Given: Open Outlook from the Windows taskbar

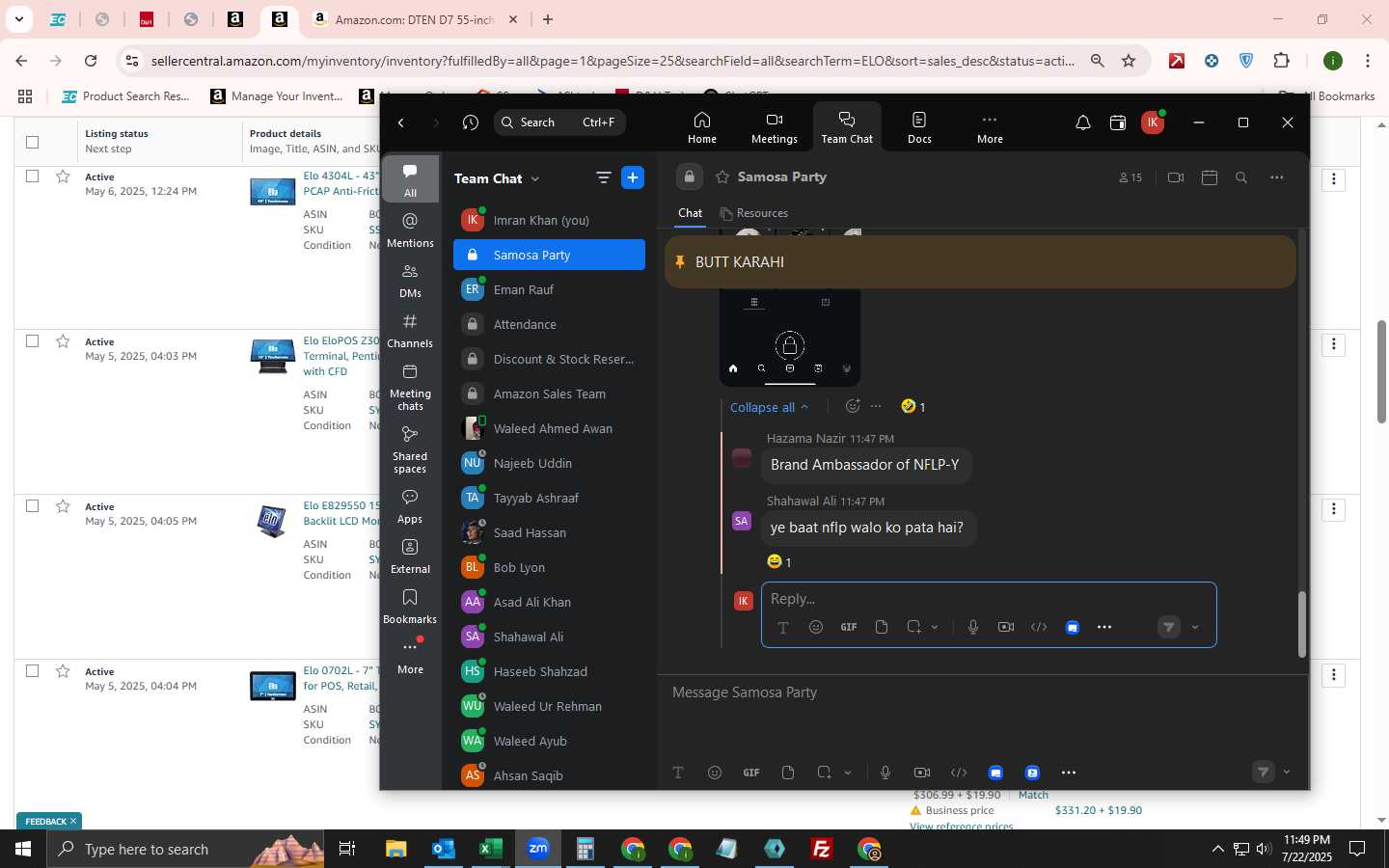Looking at the screenshot, I should [x=444, y=849].
